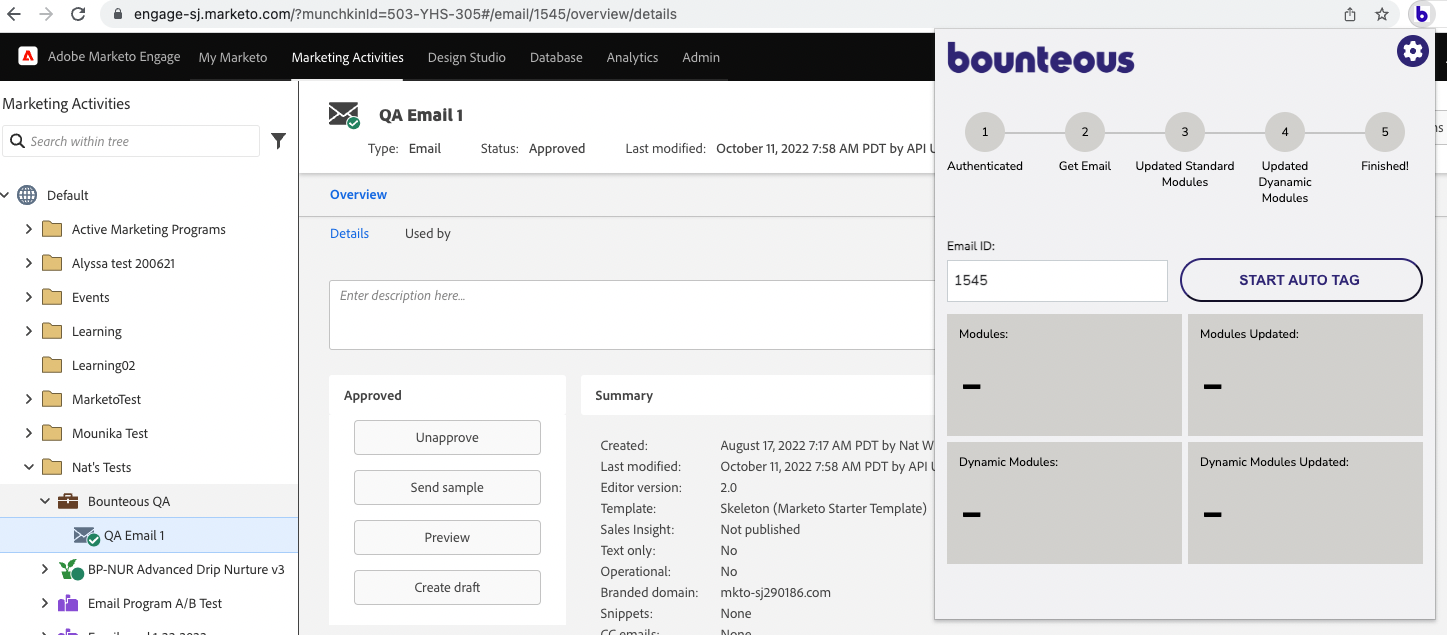Open the Bounteous extension settings gear
The height and width of the screenshot is (635, 1447).
(1412, 51)
